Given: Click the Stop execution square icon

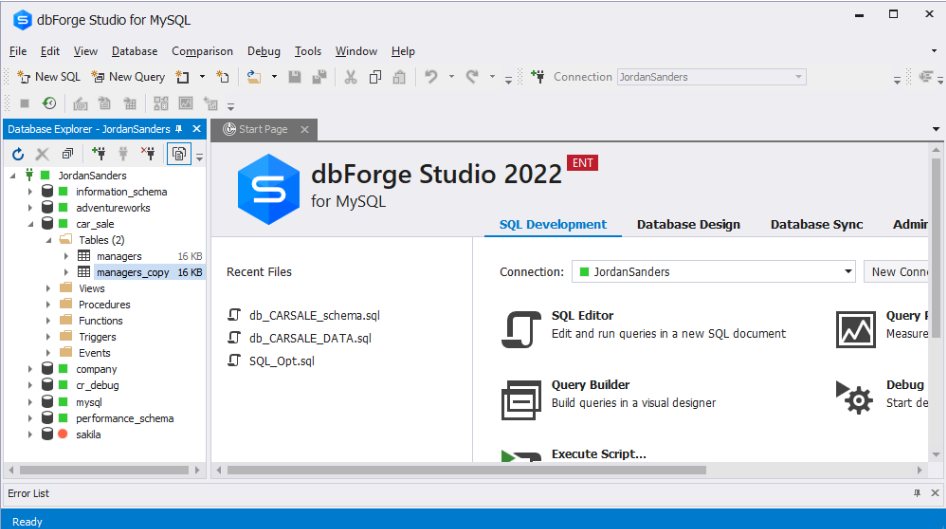Looking at the screenshot, I should 25,104.
